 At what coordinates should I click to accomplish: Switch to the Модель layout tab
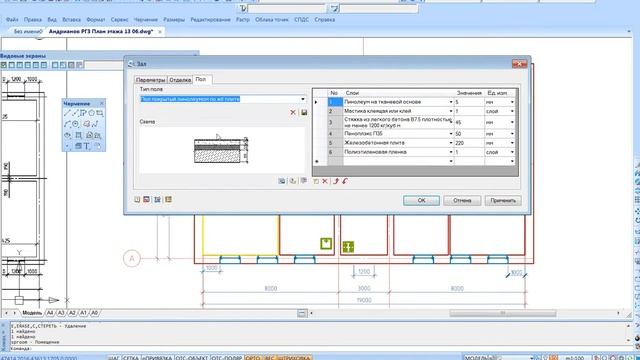coord(32,313)
